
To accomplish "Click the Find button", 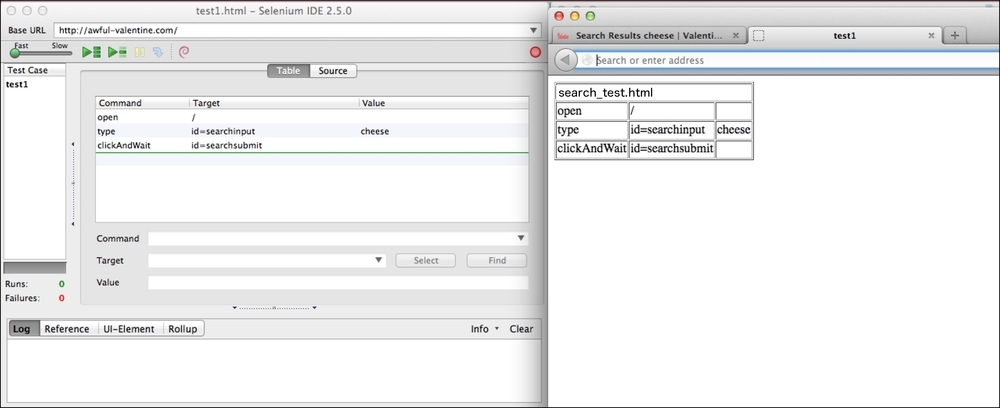I will click(497, 260).
